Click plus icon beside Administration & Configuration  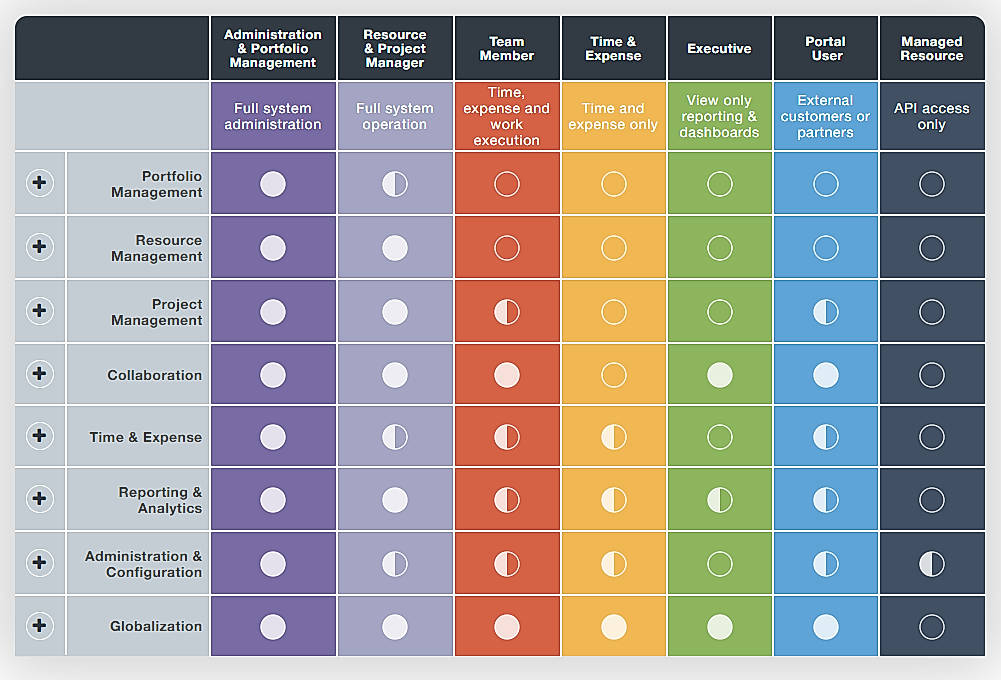[40, 563]
